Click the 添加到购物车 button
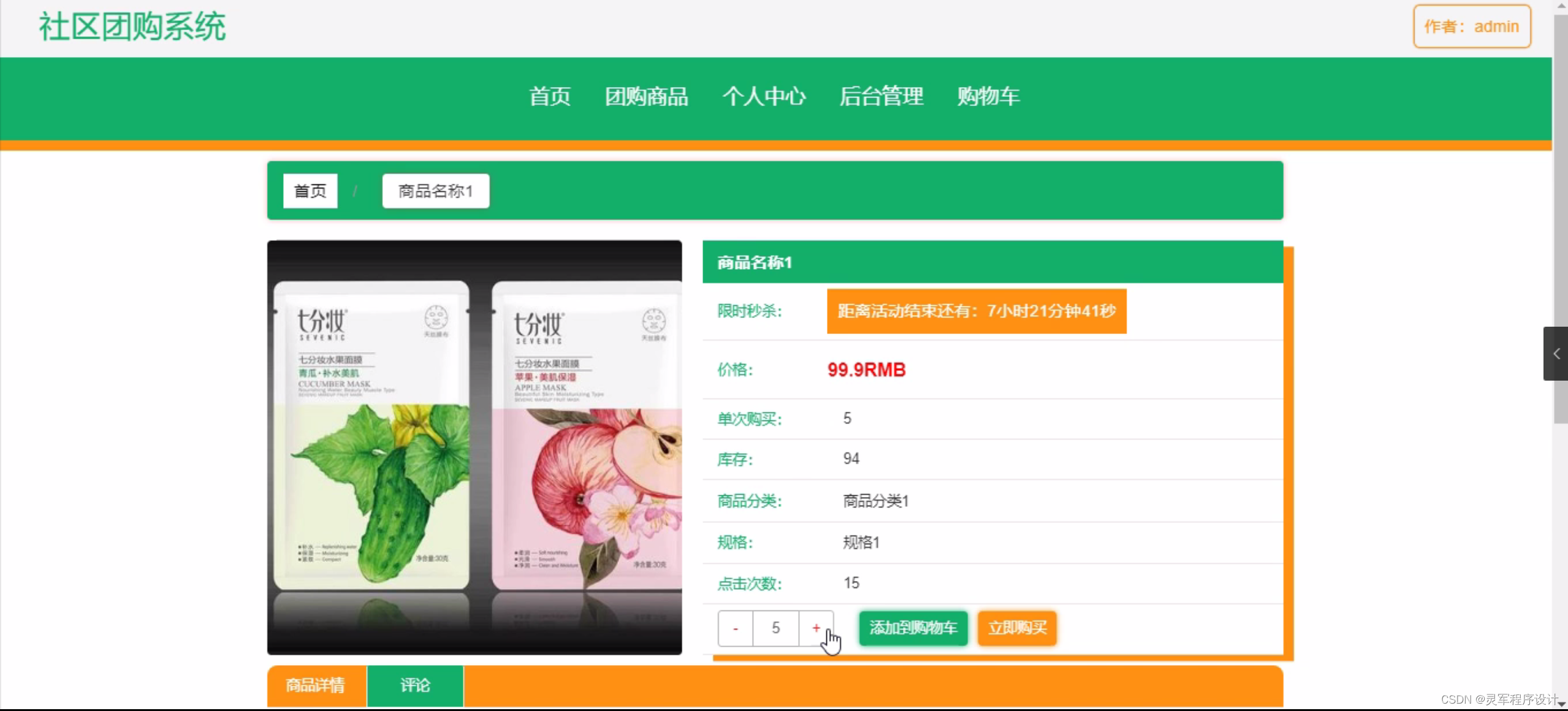 pos(913,628)
